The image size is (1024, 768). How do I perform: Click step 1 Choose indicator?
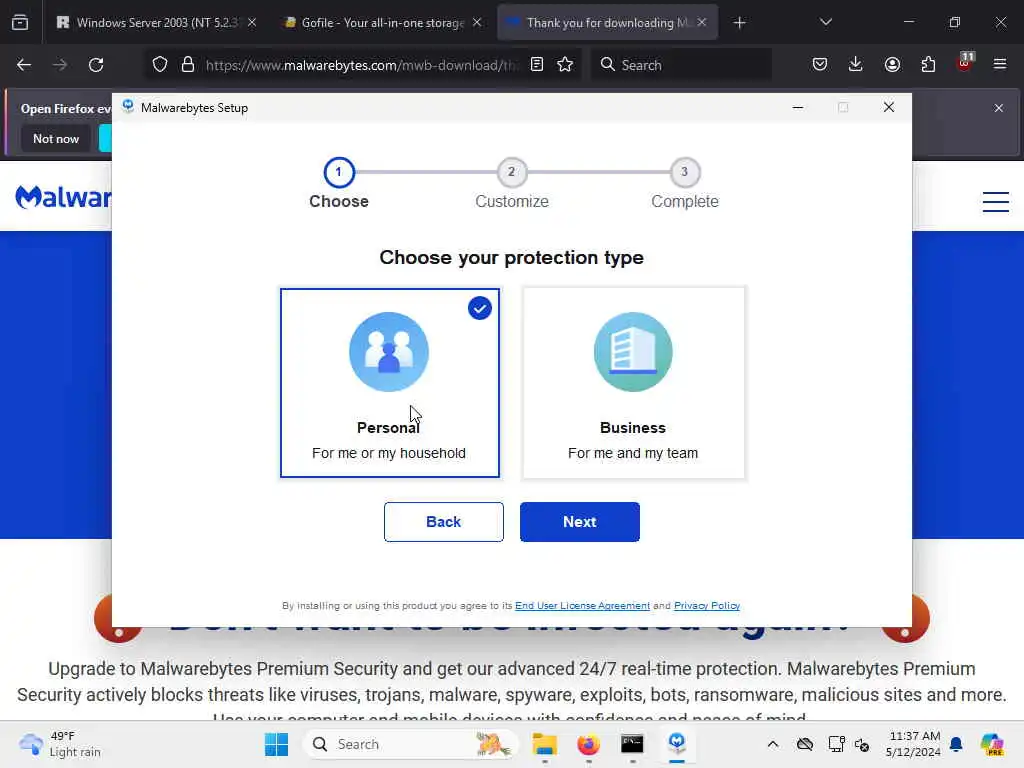[x=338, y=172]
